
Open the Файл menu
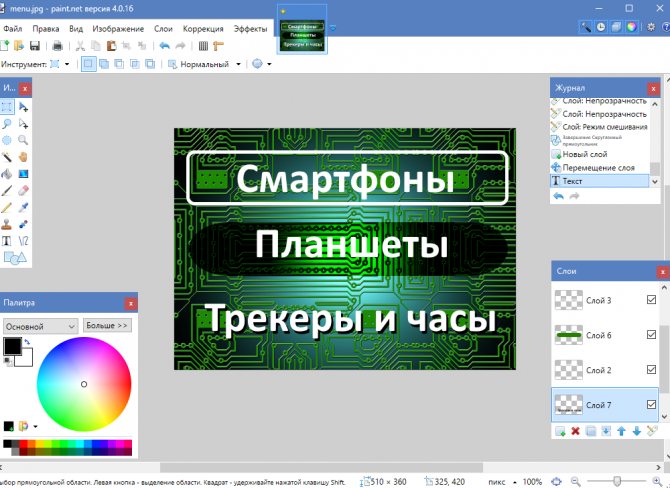pyautogui.click(x=13, y=29)
